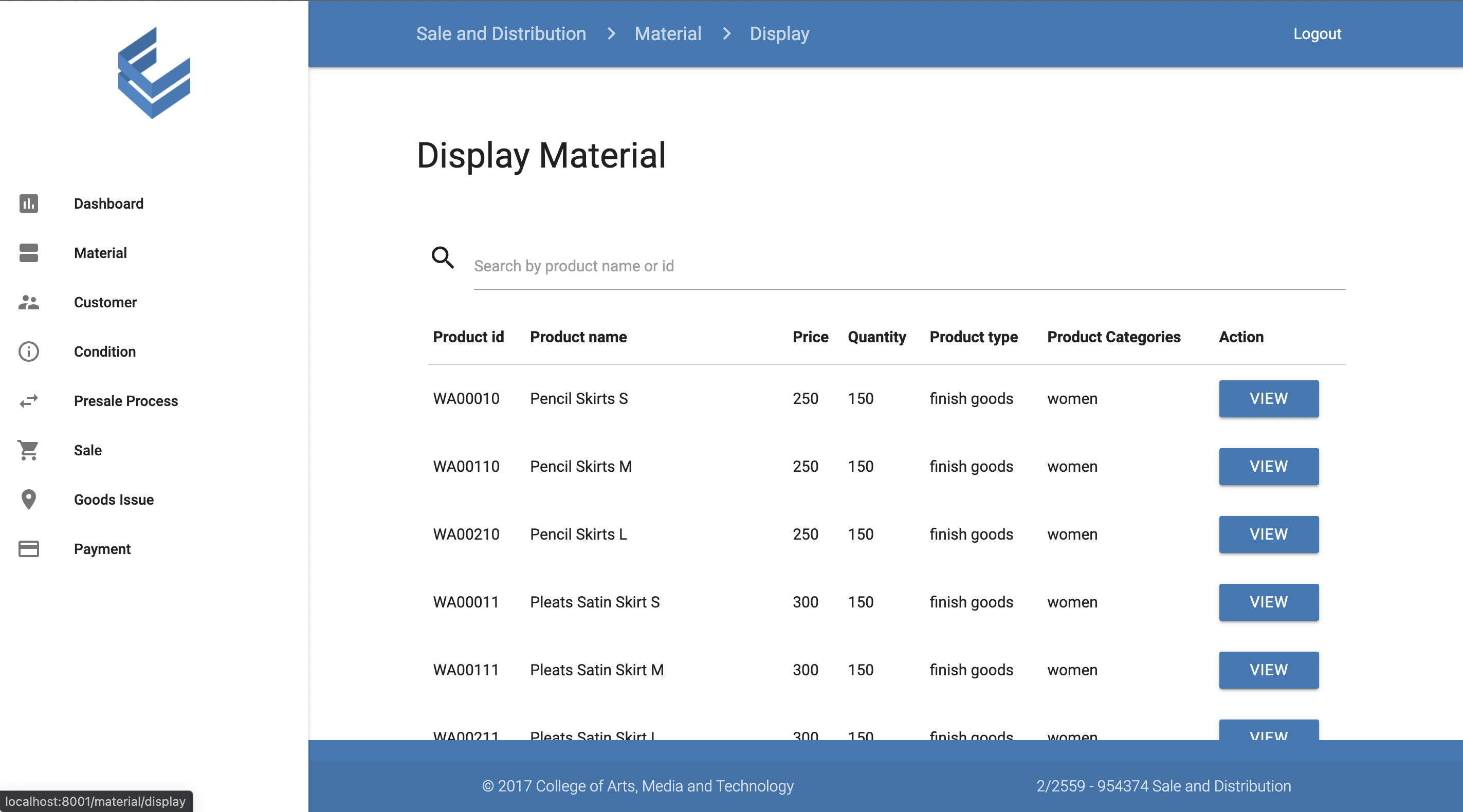
Task: Click Sale and Distribution breadcrumb link
Action: pos(501,33)
